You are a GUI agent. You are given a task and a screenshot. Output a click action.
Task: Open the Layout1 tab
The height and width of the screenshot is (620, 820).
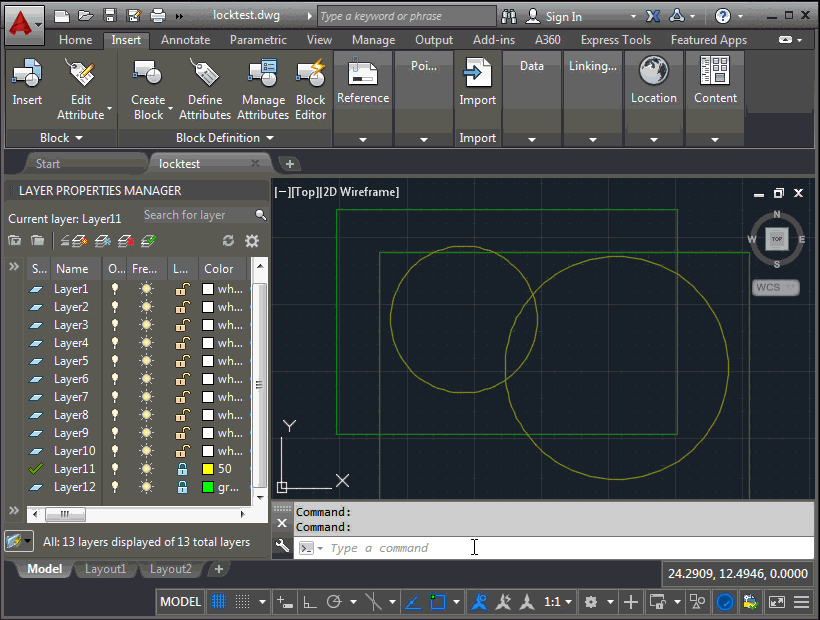click(x=105, y=569)
